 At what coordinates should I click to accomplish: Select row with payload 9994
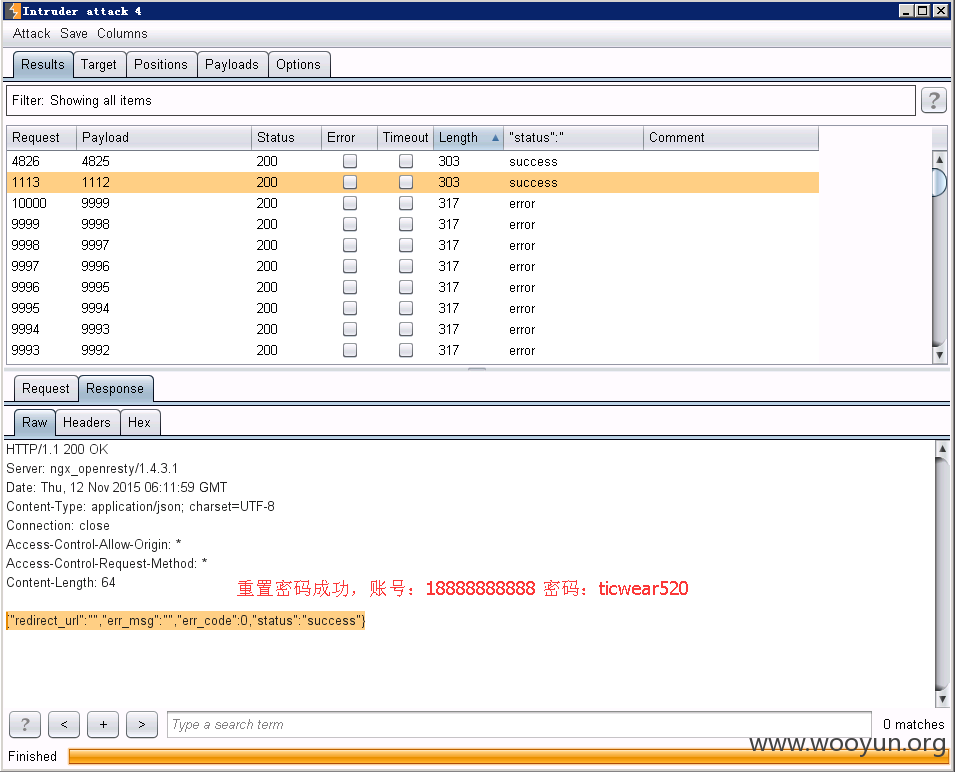412,308
